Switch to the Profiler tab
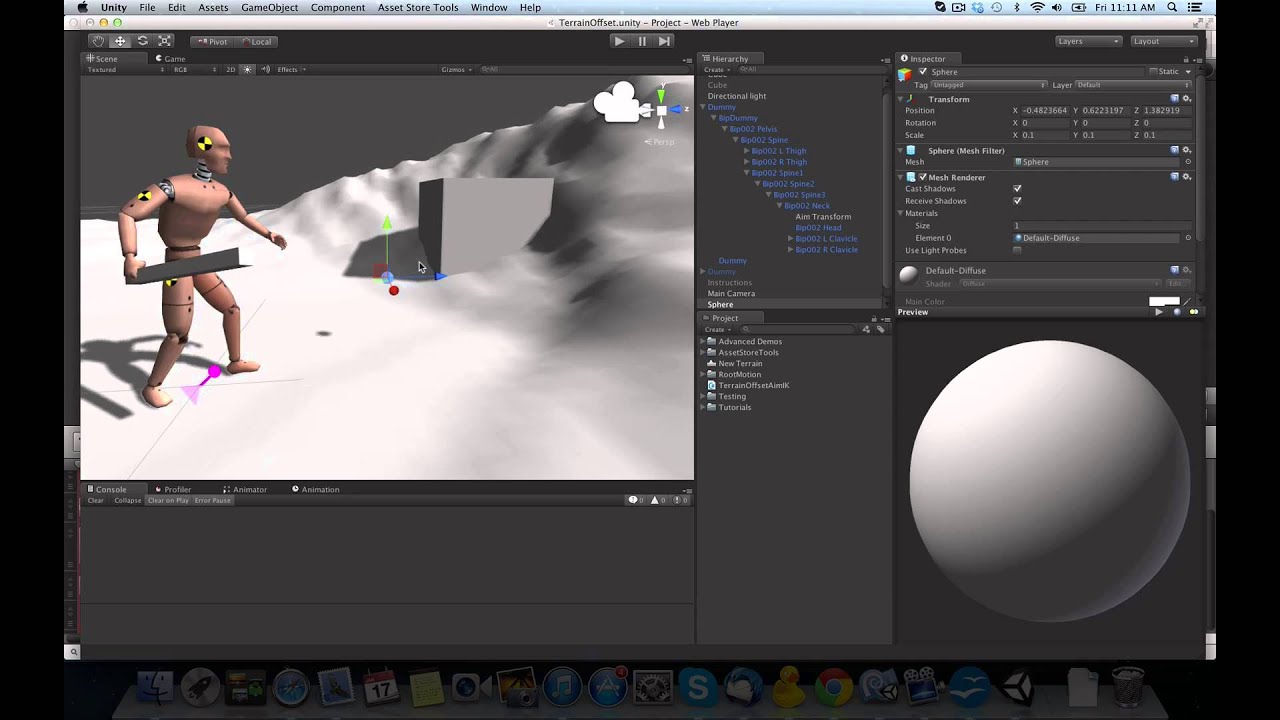Screen dimensions: 1280x720 click(173, 489)
